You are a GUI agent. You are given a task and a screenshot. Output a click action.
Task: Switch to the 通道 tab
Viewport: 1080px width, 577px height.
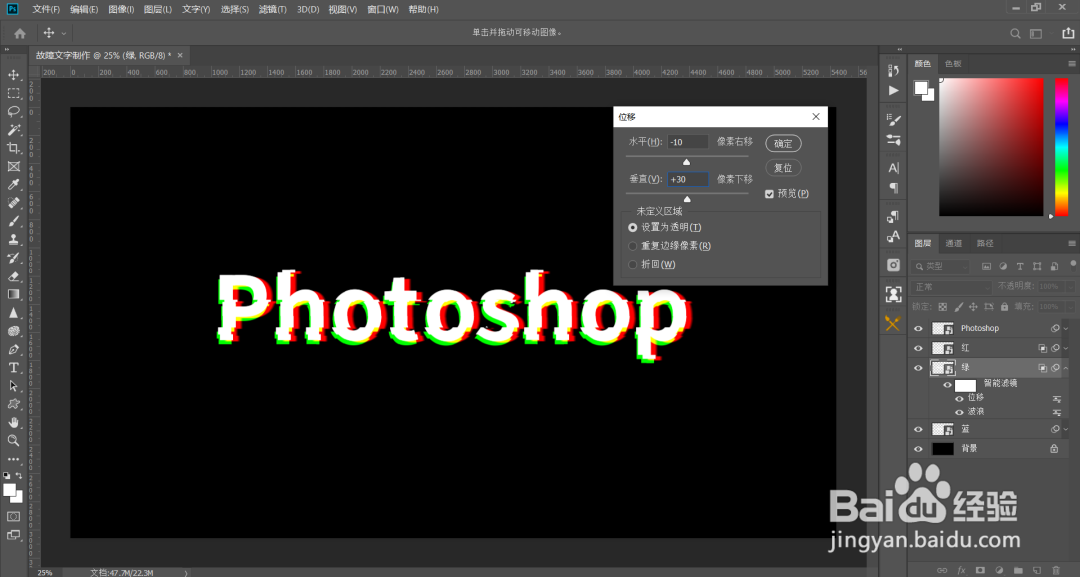[x=954, y=244]
